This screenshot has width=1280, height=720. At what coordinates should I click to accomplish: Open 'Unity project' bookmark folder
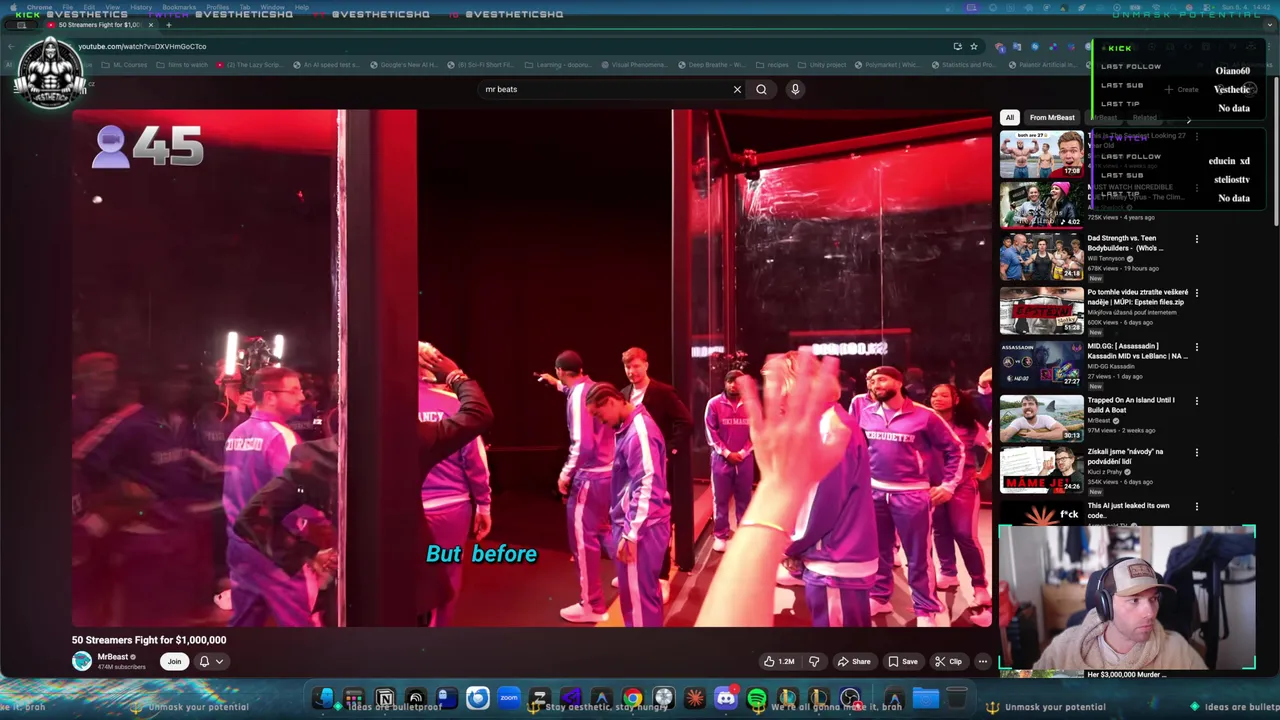[822, 65]
